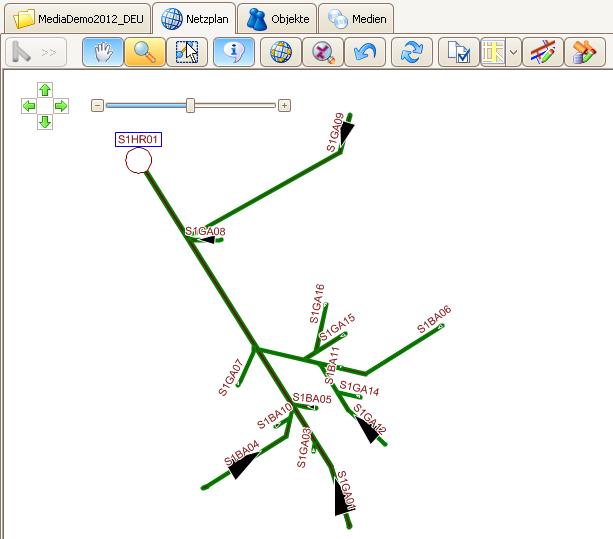Viewport: 613px width, 539px height.
Task: Click the globe full-extent icon
Action: (x=281, y=52)
